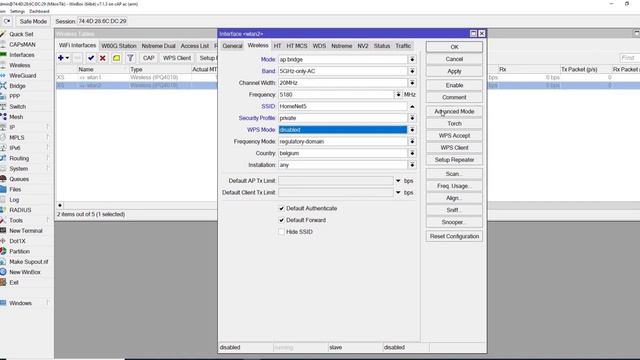Open the Queues sidebar entry
Image resolution: width=640 pixels, height=360 pixels.
click(x=19, y=179)
